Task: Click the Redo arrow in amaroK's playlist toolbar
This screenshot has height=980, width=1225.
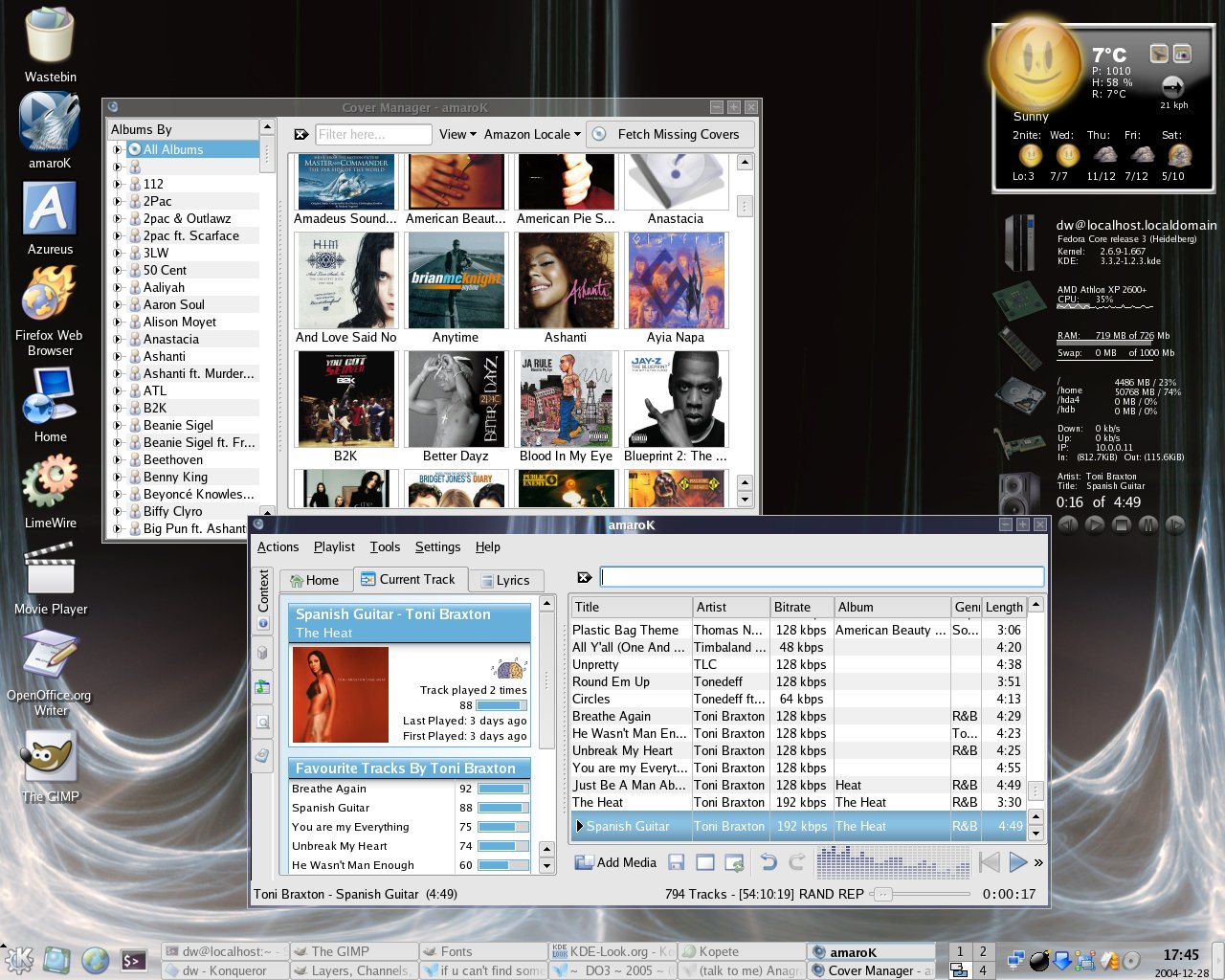Action: (796, 862)
